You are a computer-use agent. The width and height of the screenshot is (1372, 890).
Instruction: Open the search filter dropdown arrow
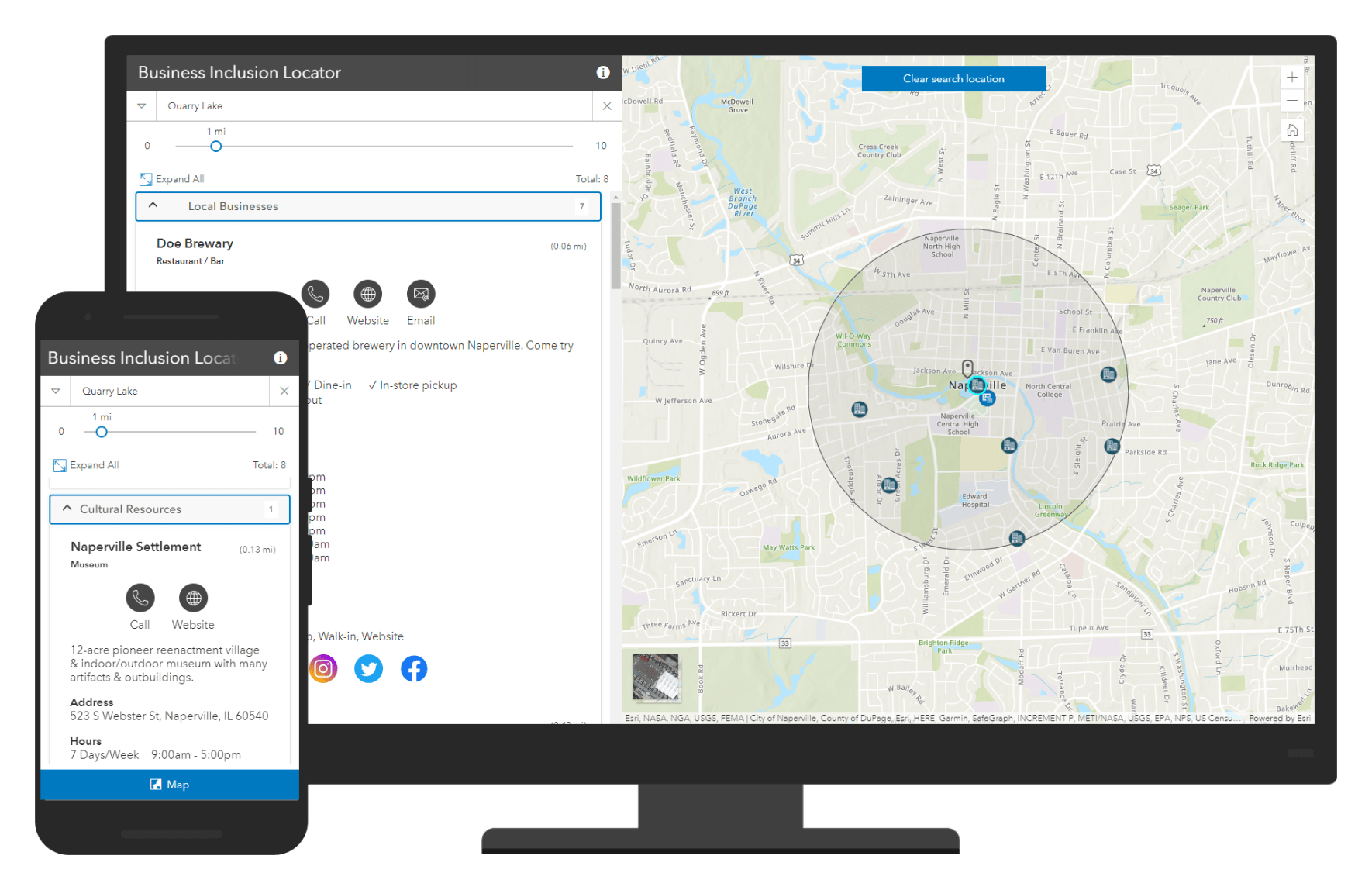click(x=142, y=105)
